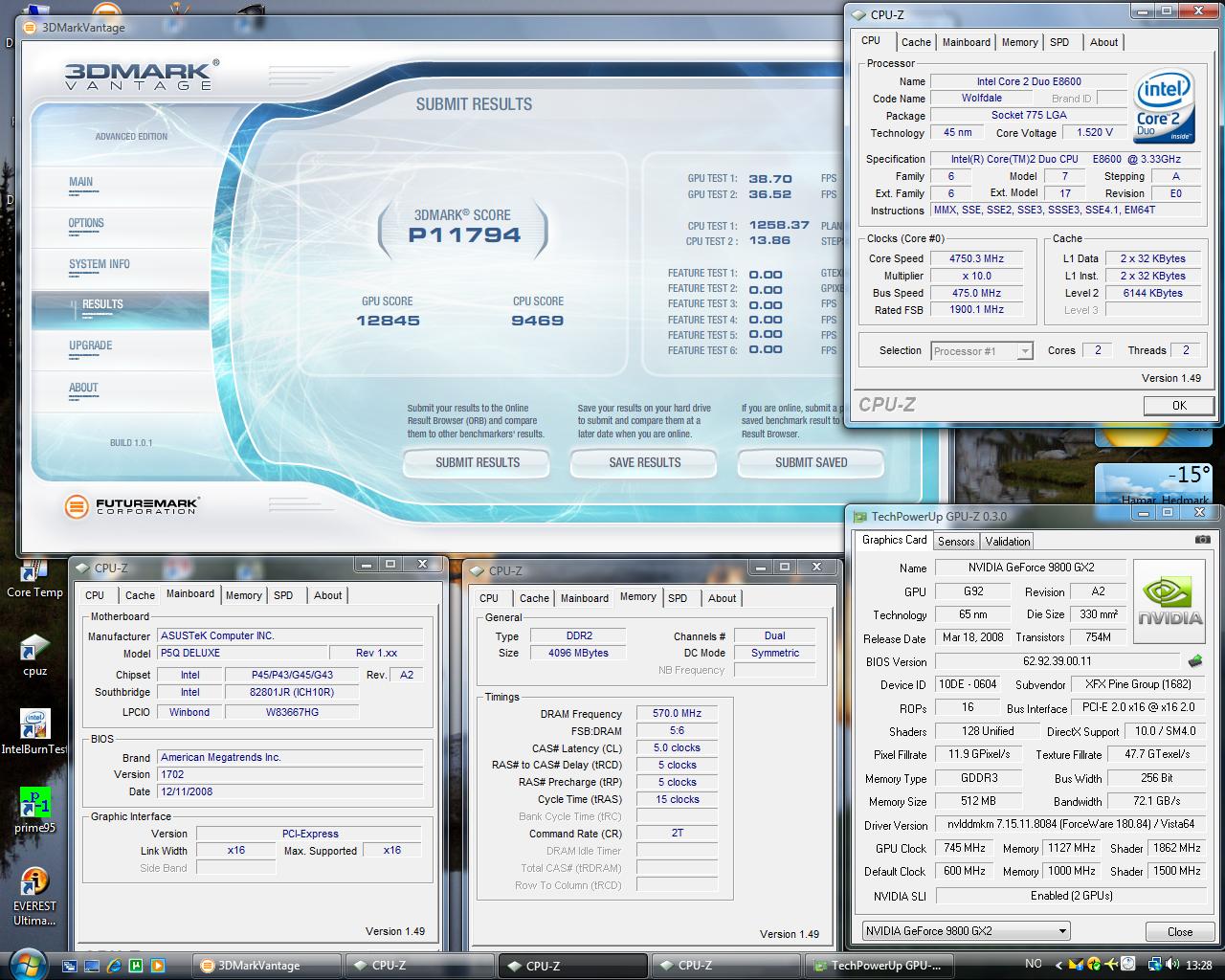Open the Processor #1 selection dropdown

[x=982, y=351]
